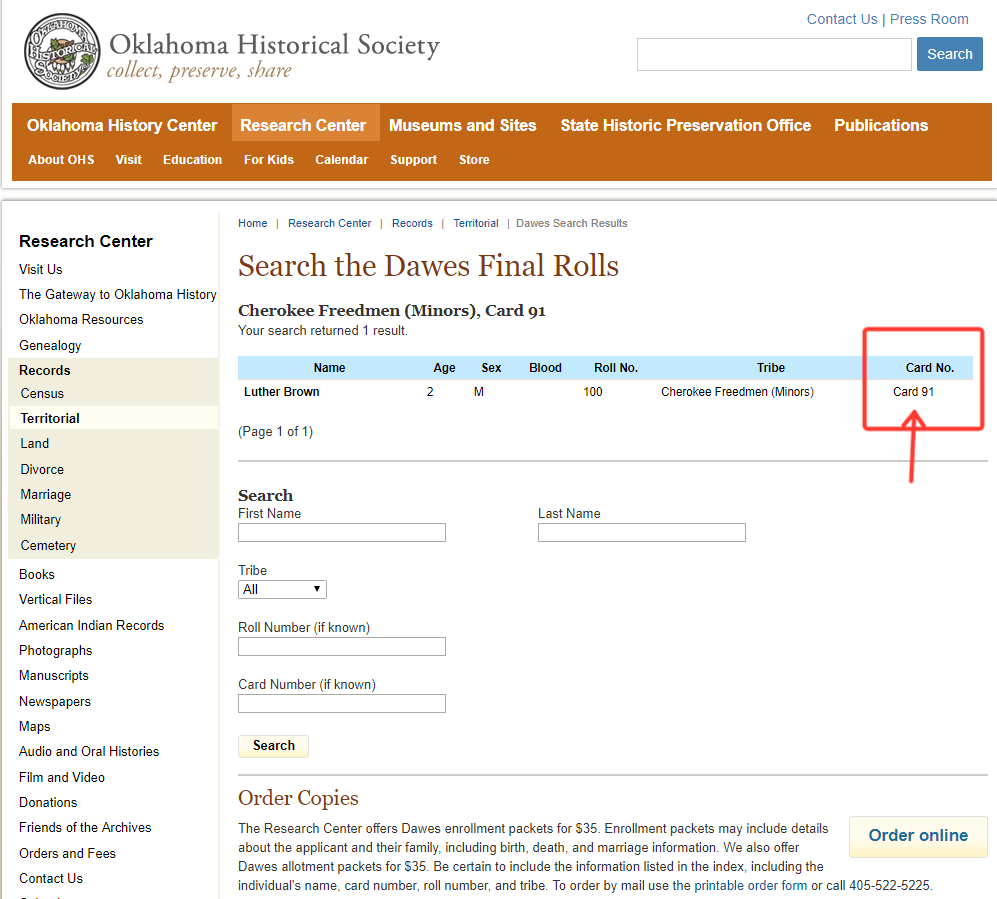997x899 pixels.
Task: Click the Card 91 table cell
Action: [x=913, y=392]
